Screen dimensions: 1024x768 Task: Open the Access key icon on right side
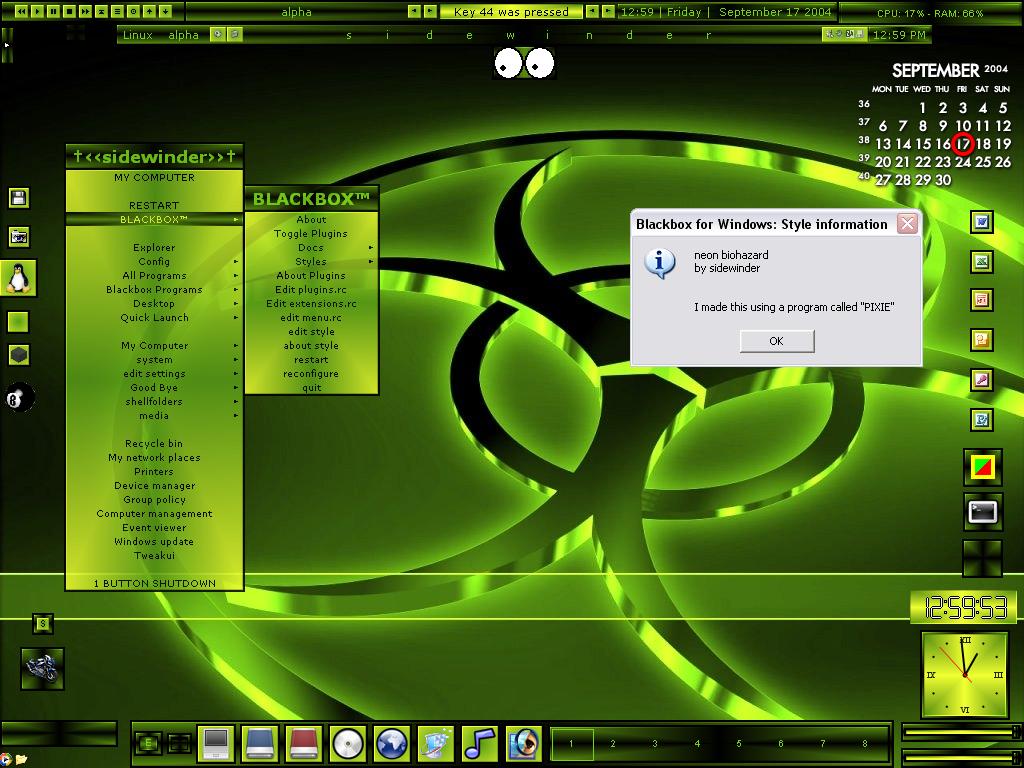click(x=982, y=380)
